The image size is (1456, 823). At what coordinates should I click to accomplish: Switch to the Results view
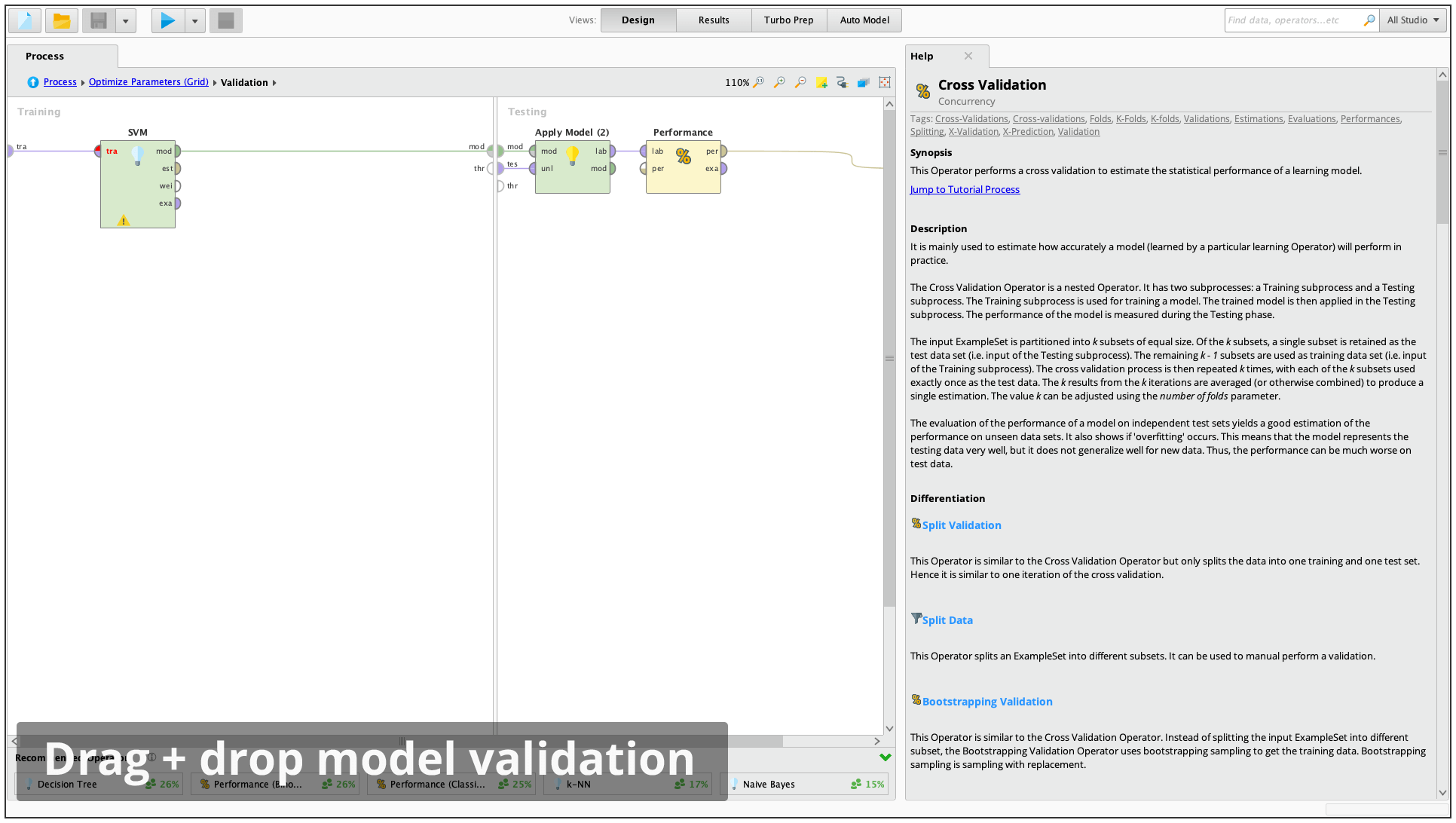713,20
